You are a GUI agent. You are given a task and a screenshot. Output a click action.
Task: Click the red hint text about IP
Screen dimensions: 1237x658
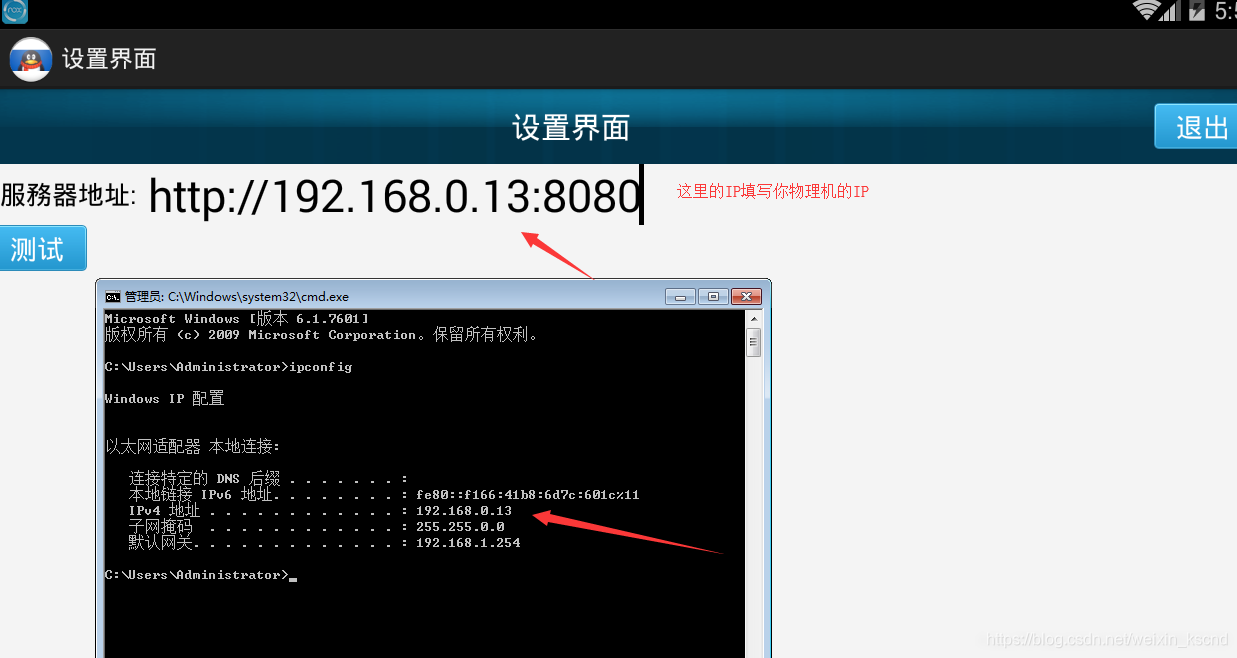(x=772, y=191)
